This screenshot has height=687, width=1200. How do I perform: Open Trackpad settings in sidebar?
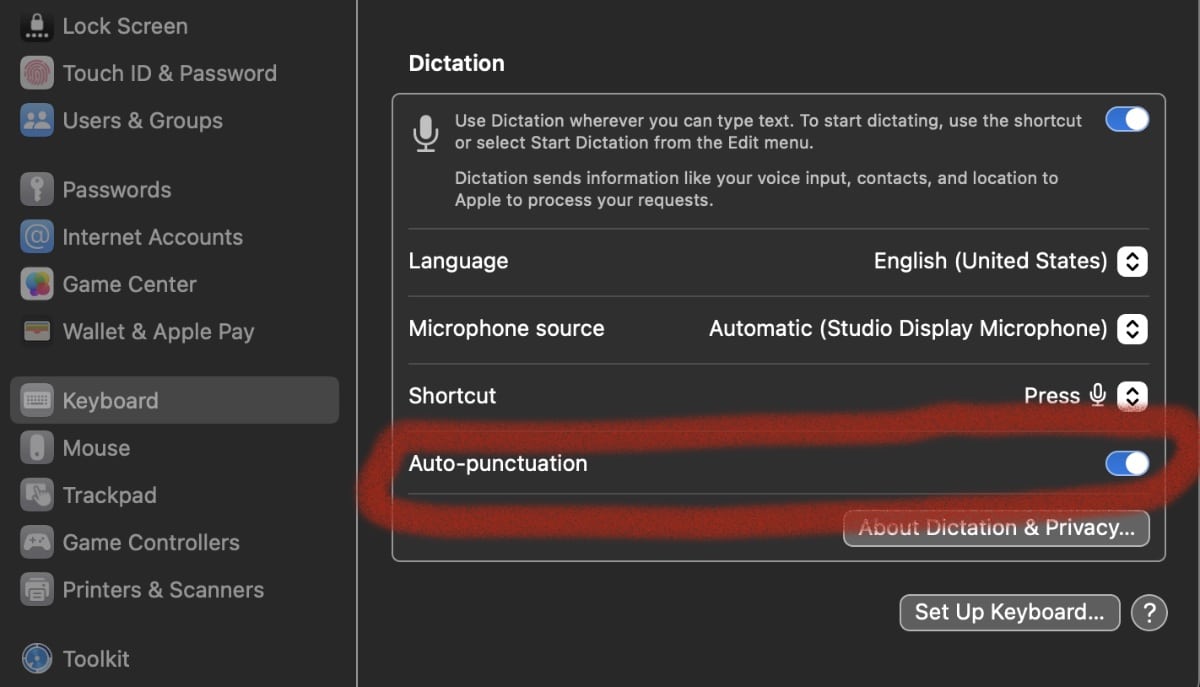109,495
